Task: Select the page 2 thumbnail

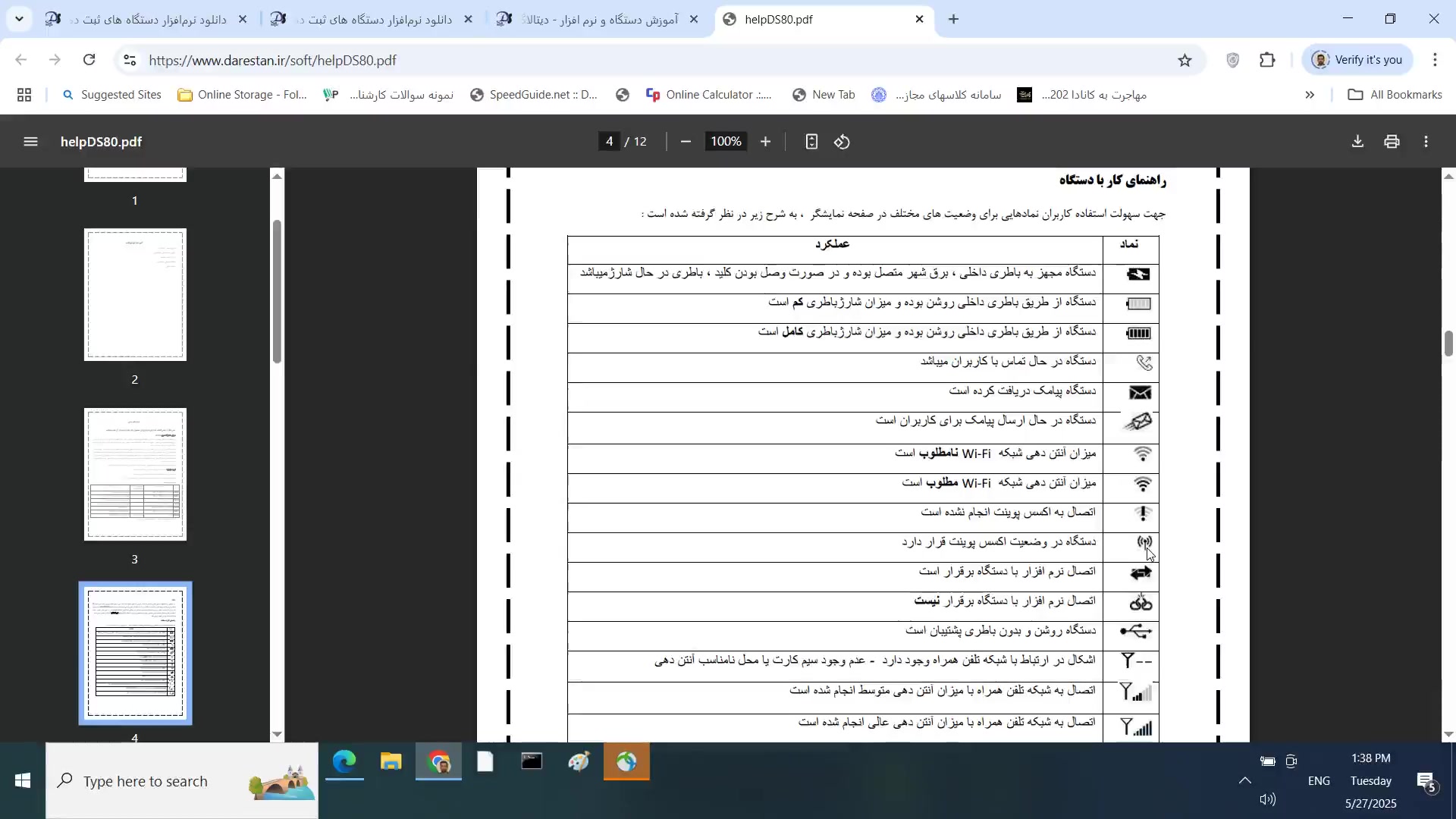Action: coord(135,294)
